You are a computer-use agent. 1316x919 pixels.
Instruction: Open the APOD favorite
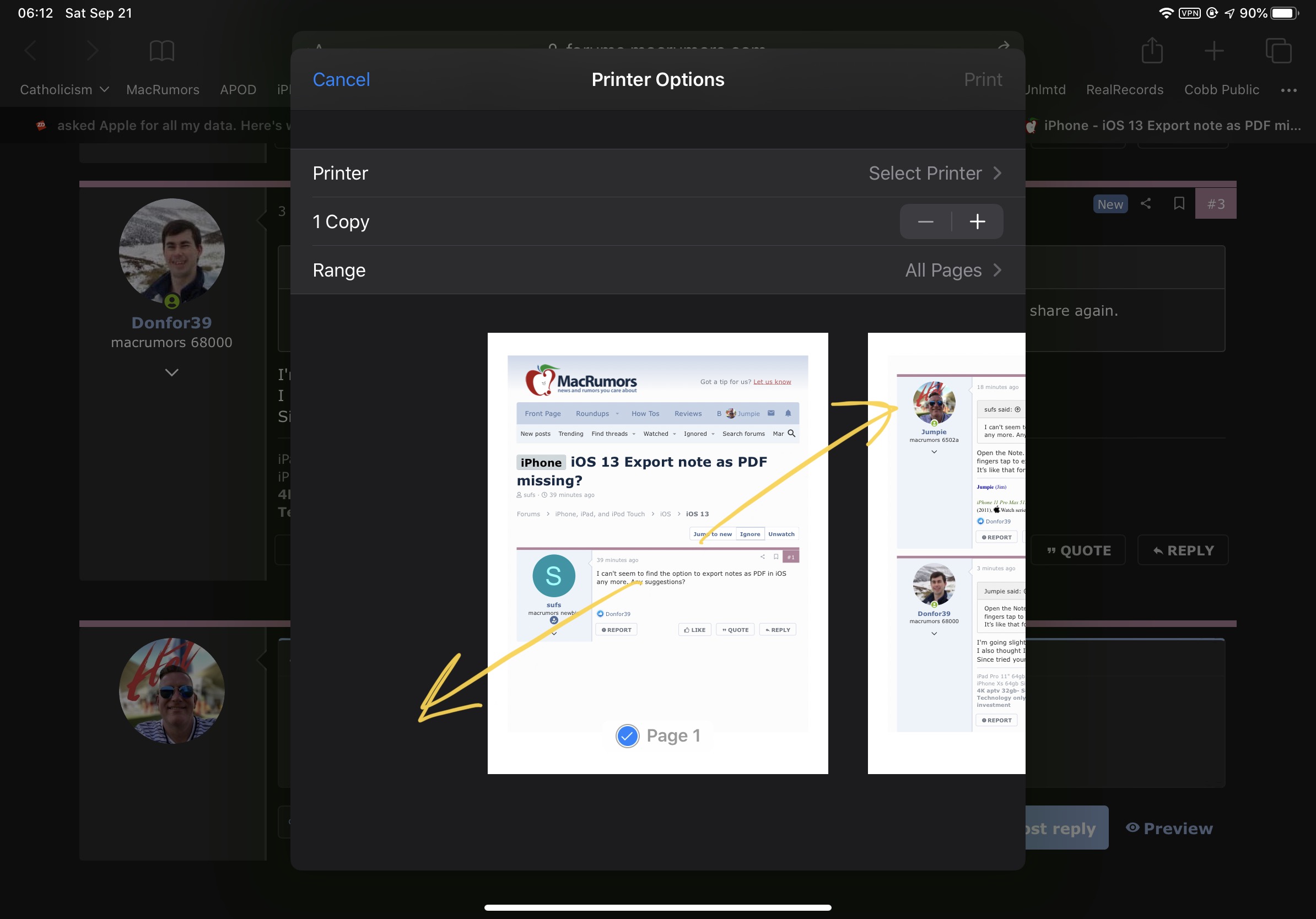coord(238,90)
